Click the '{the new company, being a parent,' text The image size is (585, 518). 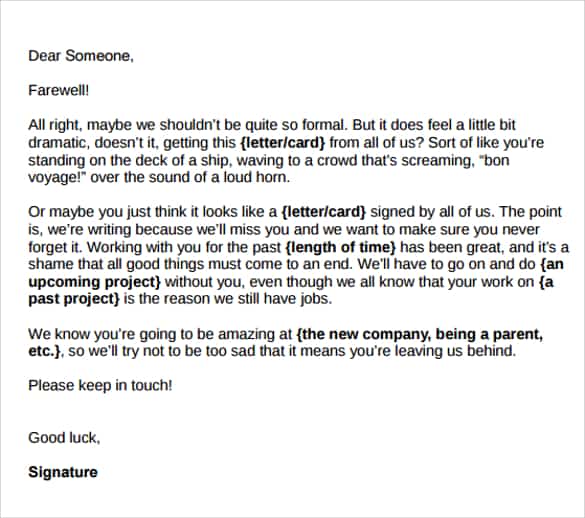420,334
